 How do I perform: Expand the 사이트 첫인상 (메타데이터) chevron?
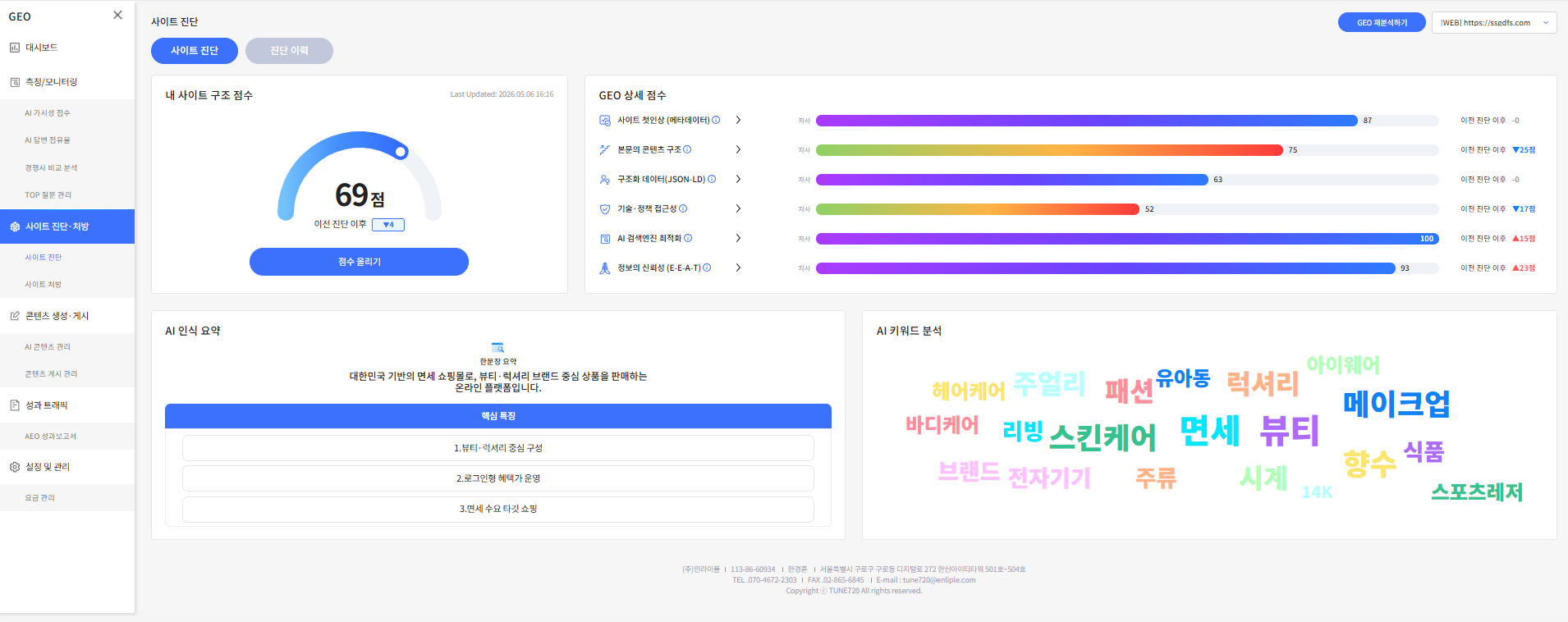tap(738, 120)
